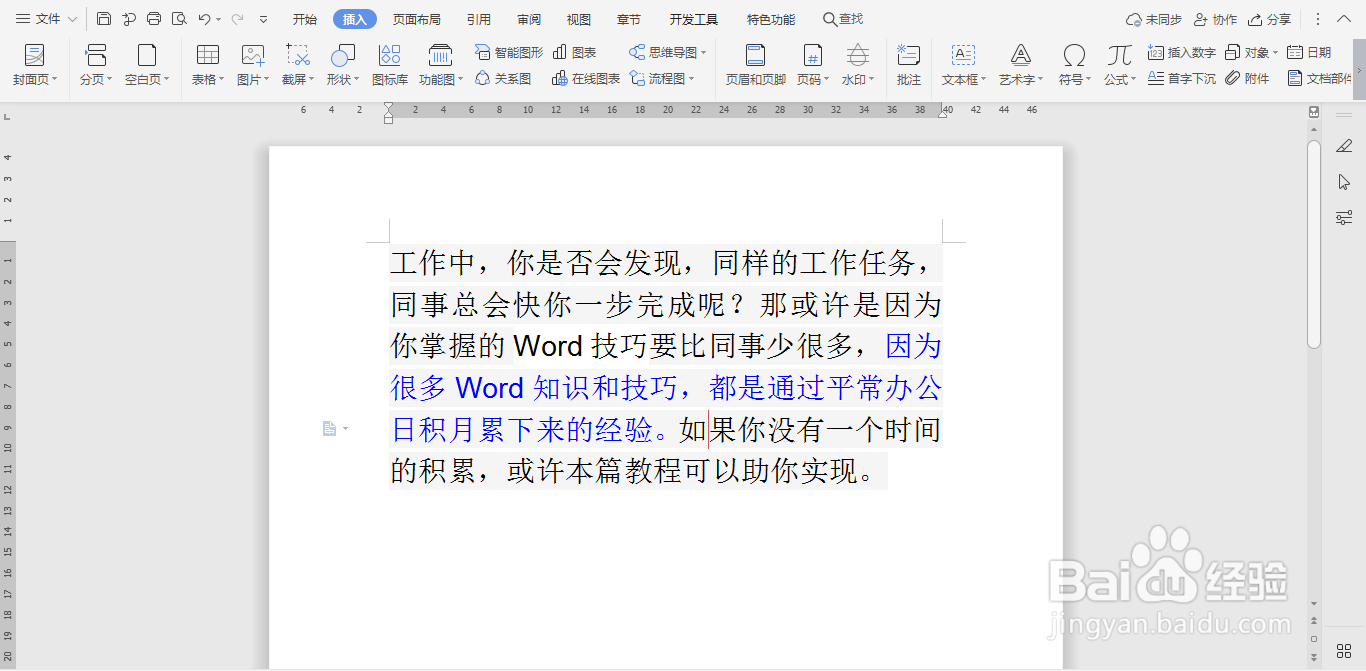Switch to the 页面布局 ribbon tab
1366x671 pixels.
point(417,18)
